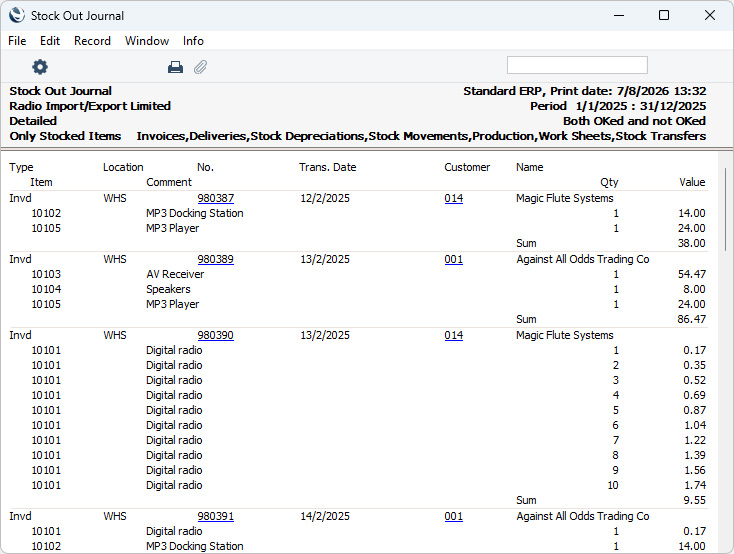Open the Info menu
Image resolution: width=734 pixels, height=554 pixels.
pos(193,41)
